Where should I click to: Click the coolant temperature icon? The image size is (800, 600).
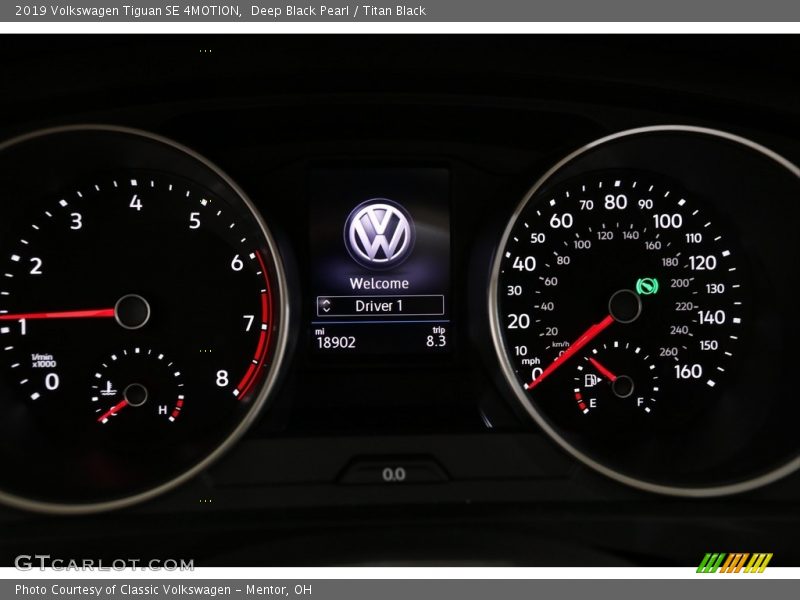pos(108,389)
